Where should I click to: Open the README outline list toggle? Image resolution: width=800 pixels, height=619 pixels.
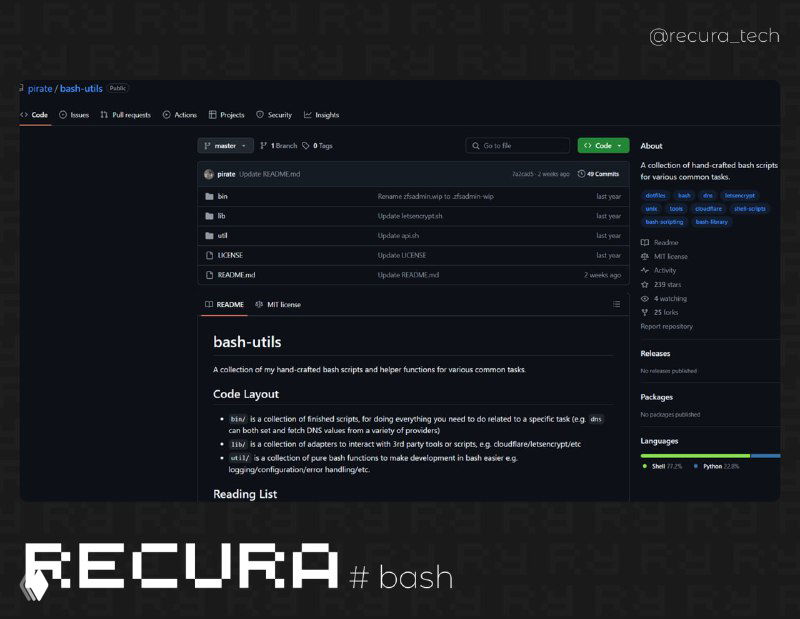tap(617, 304)
